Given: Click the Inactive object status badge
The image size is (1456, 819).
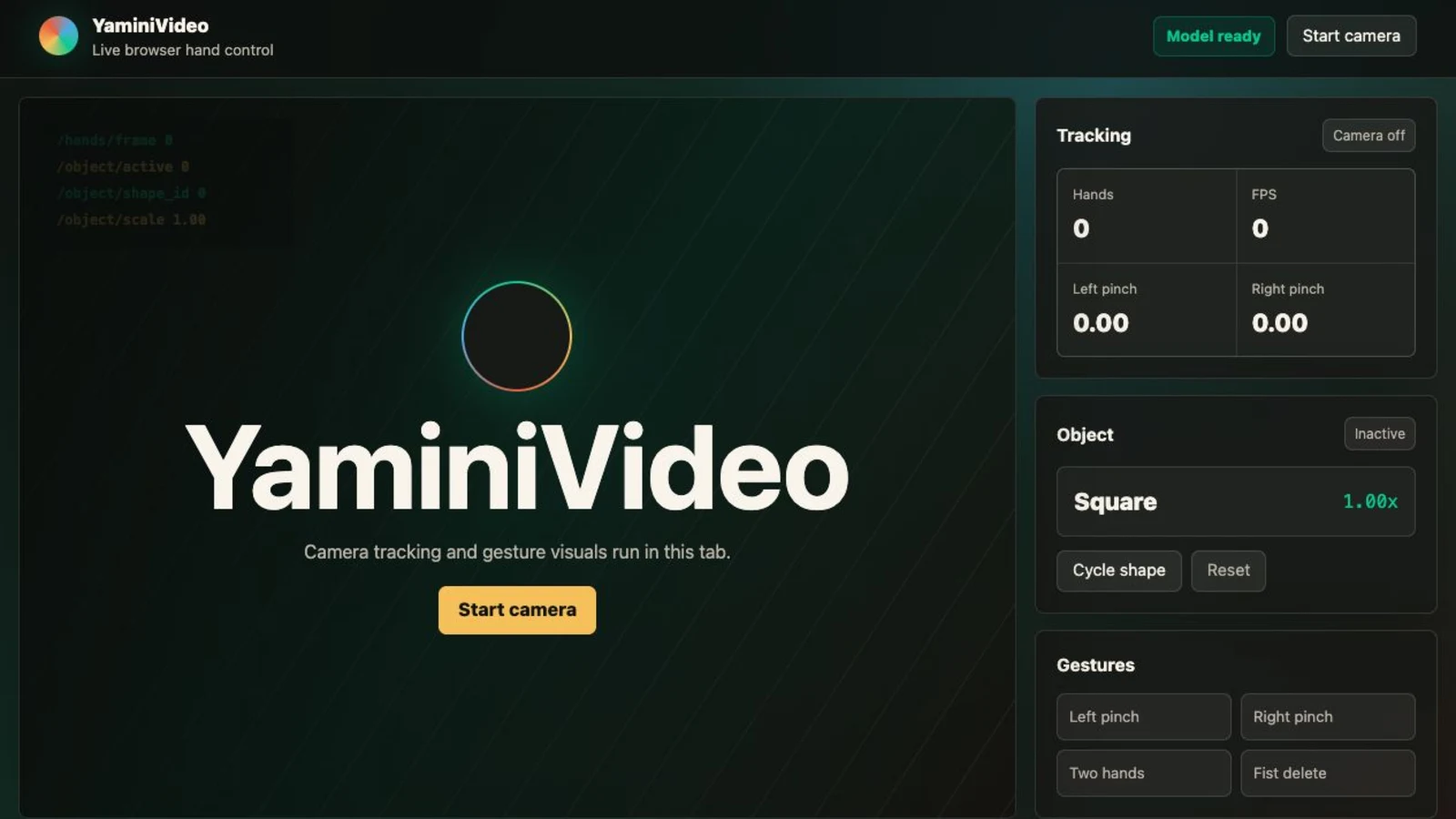Looking at the screenshot, I should [x=1379, y=434].
